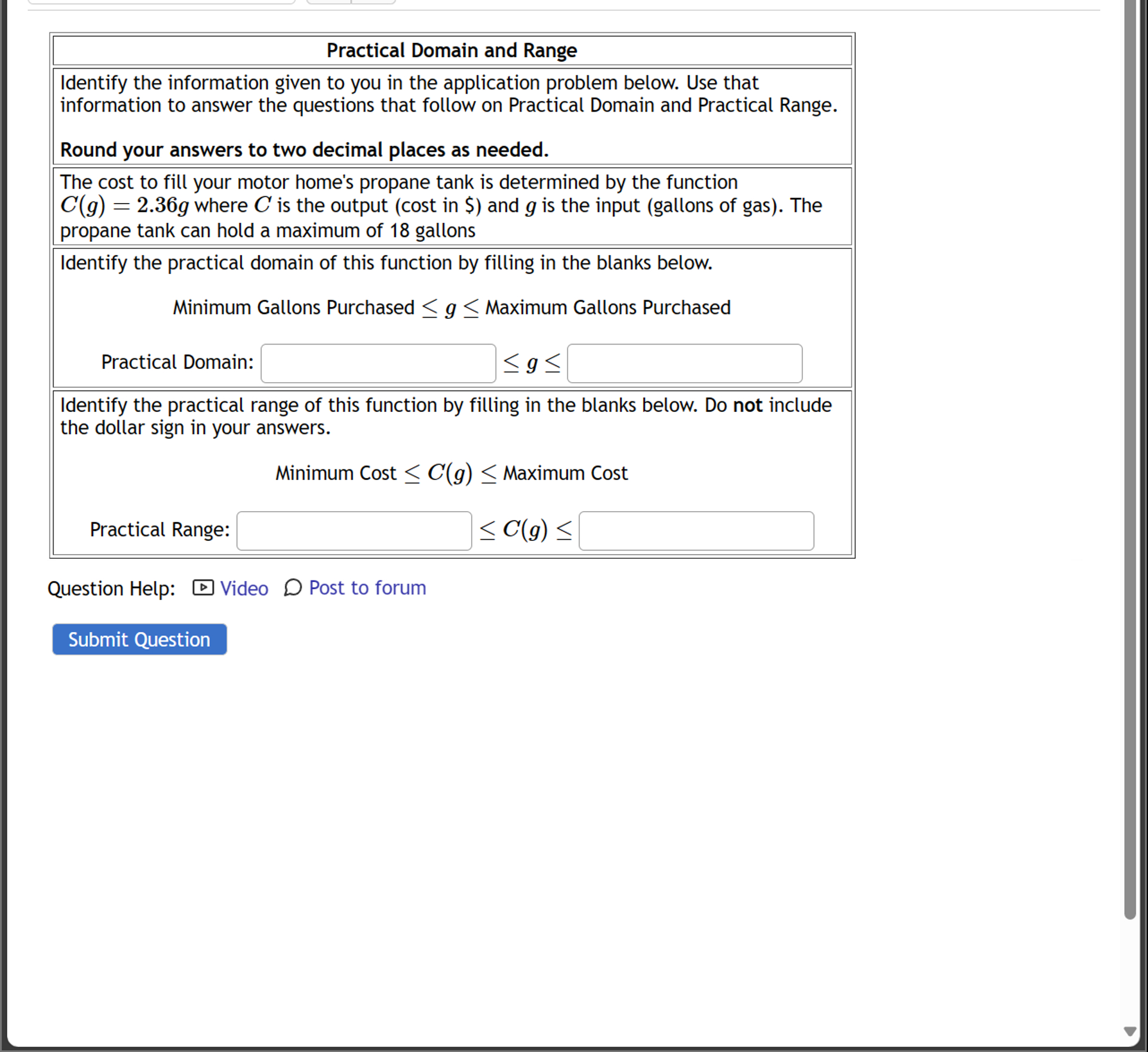Open the Video help link
Image resolution: width=1148 pixels, height=1052 pixels.
(244, 589)
